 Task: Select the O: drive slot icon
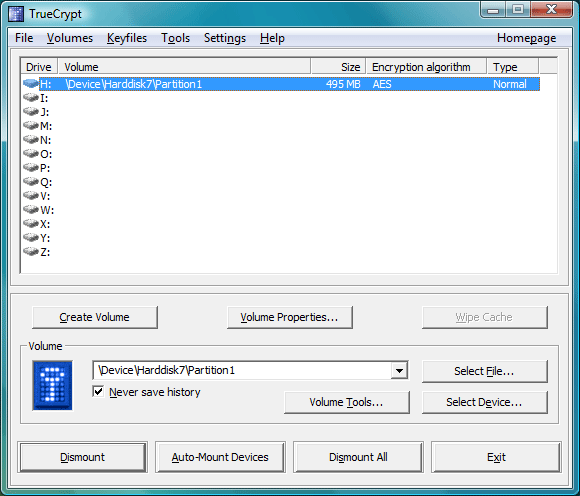coord(31,154)
